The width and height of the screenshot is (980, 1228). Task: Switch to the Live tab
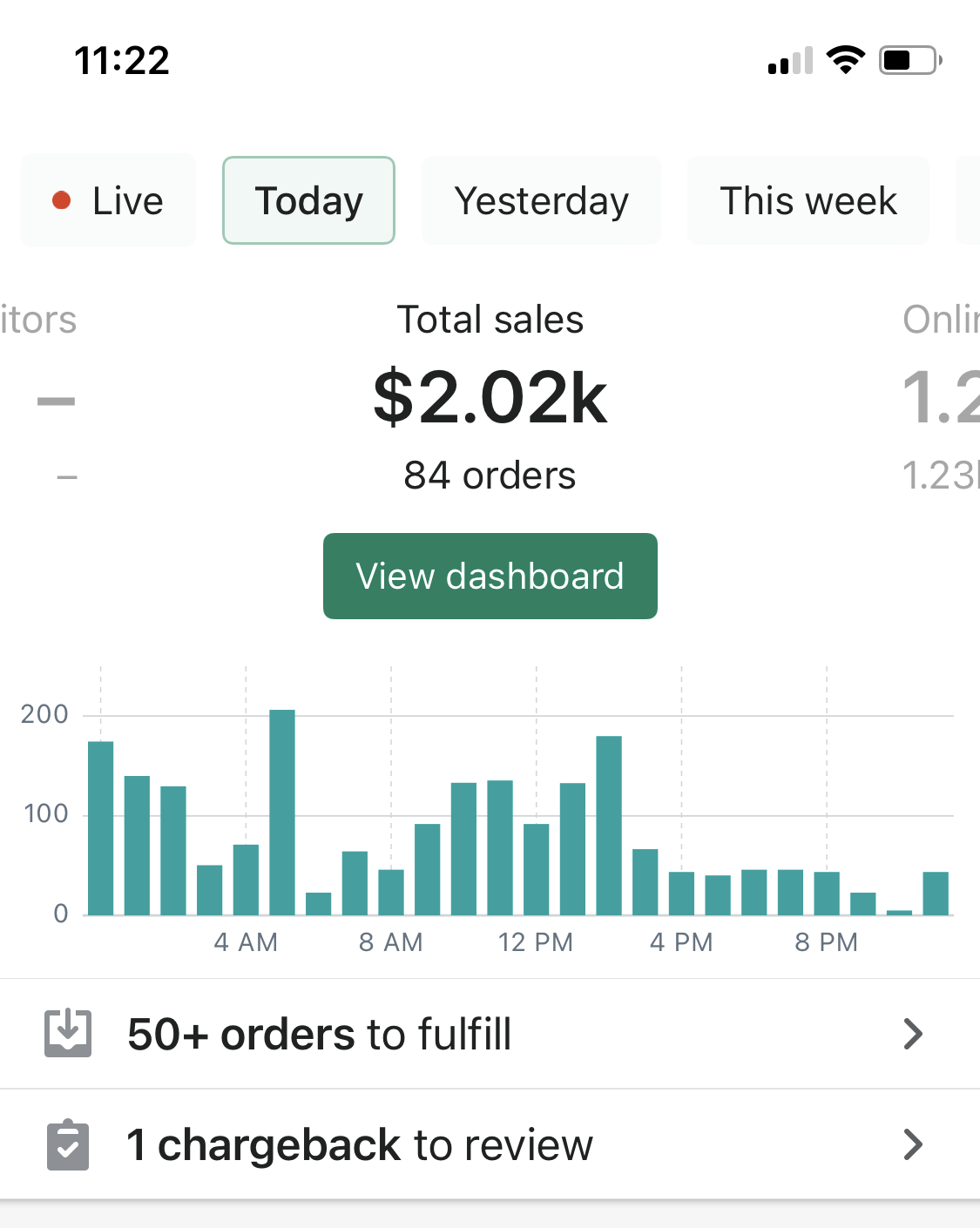[109, 201]
